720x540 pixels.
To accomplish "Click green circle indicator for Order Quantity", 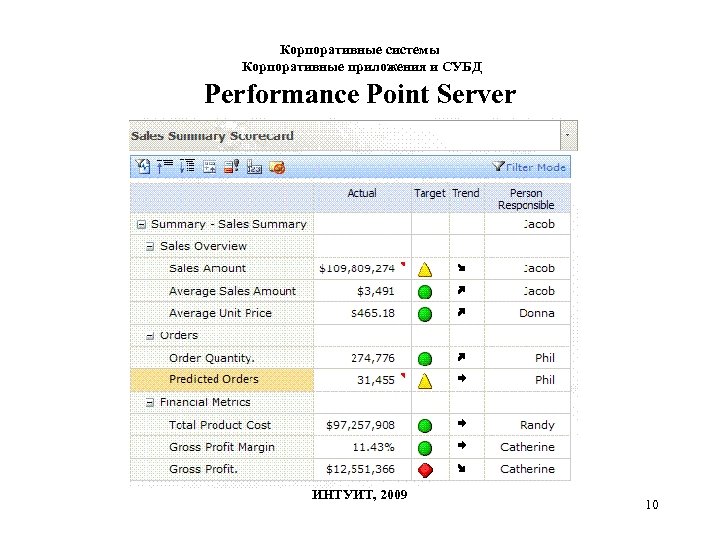I will click(425, 359).
